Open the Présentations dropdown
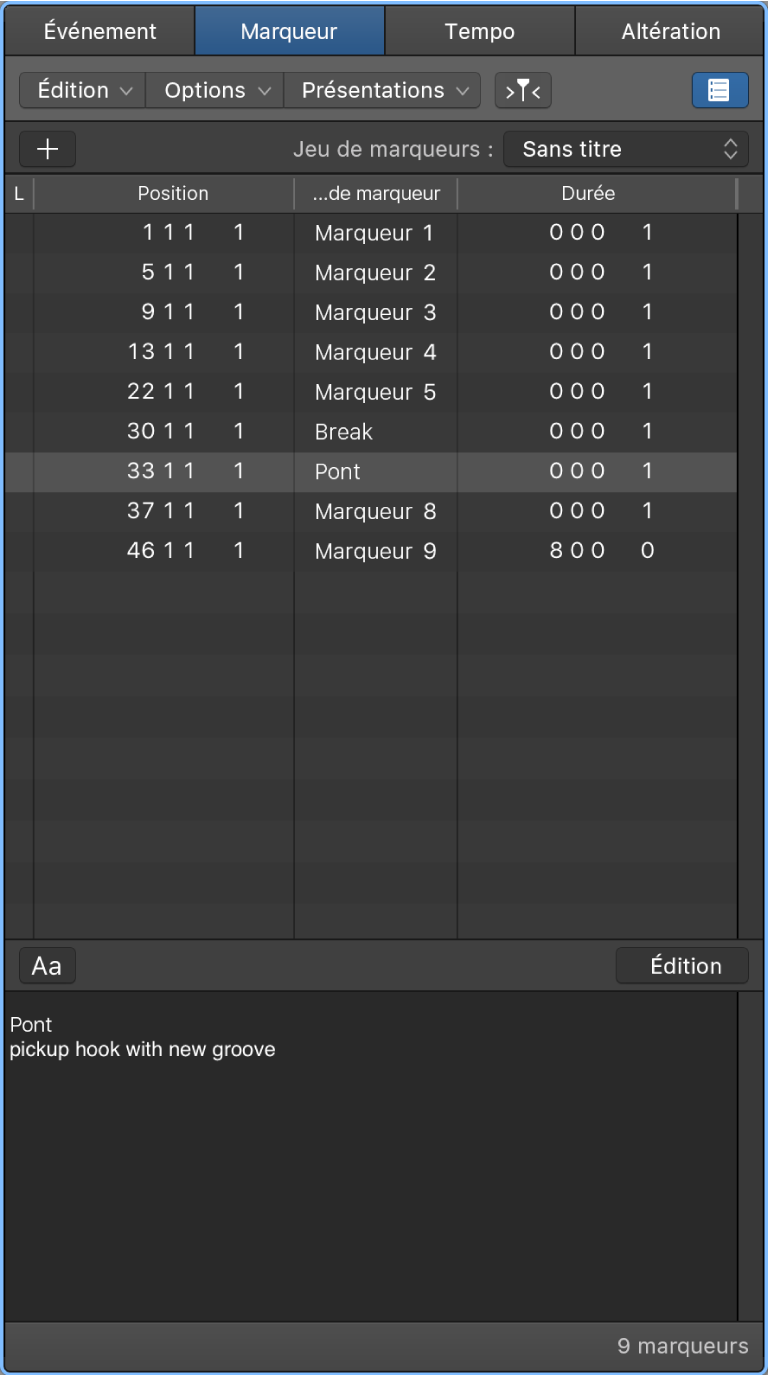769x1375 pixels. pyautogui.click(x=383, y=90)
